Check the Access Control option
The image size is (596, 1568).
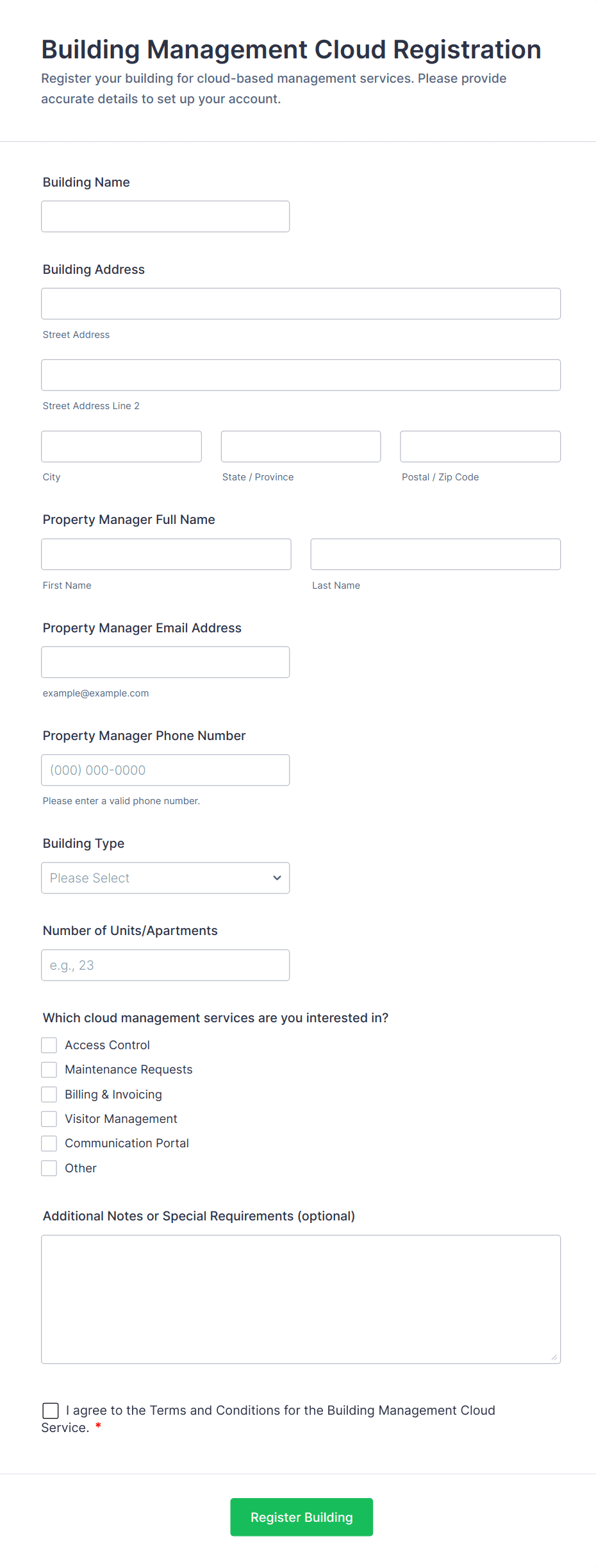tap(49, 1045)
